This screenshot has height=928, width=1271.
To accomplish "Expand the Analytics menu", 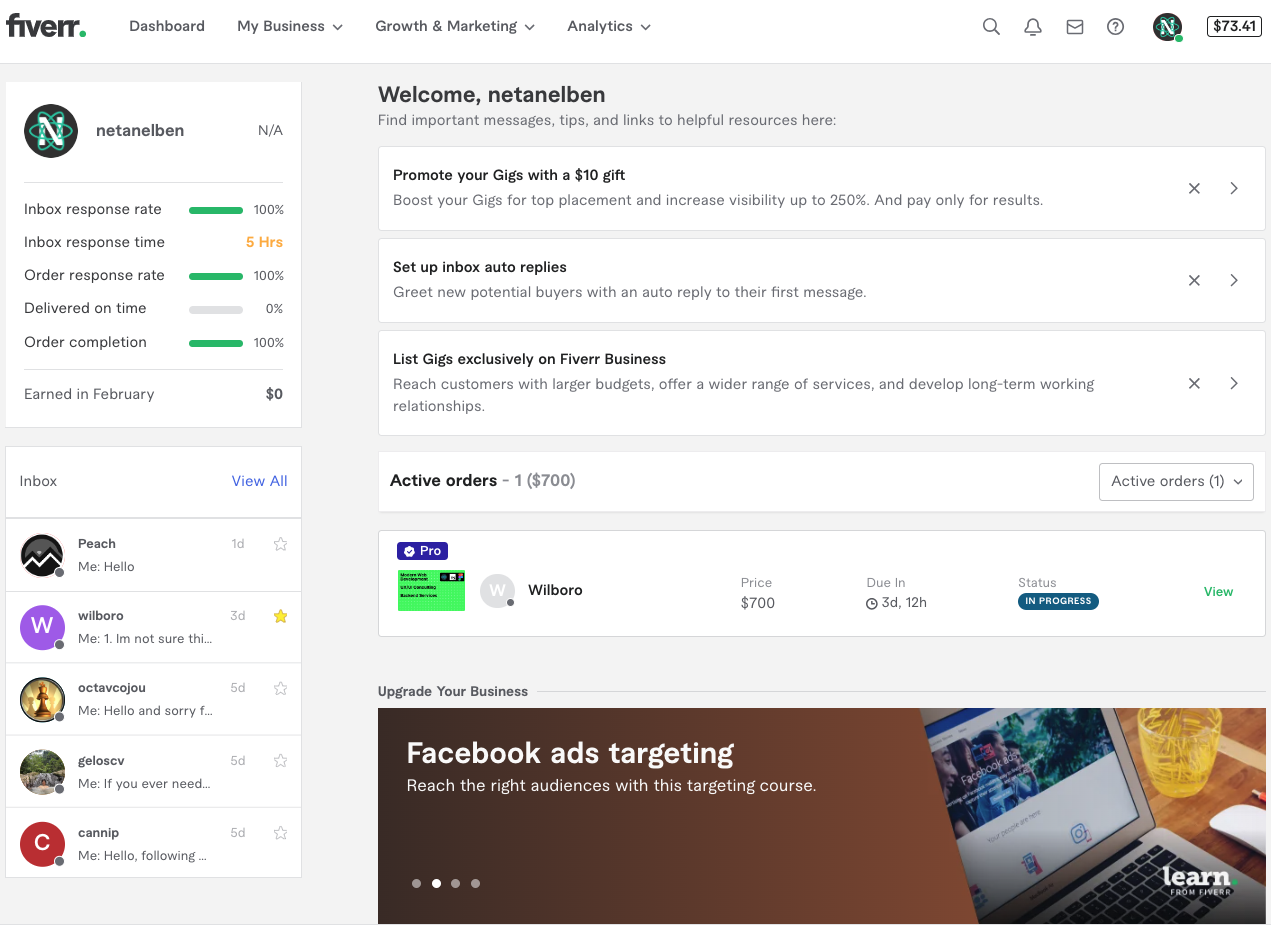I will pyautogui.click(x=609, y=26).
